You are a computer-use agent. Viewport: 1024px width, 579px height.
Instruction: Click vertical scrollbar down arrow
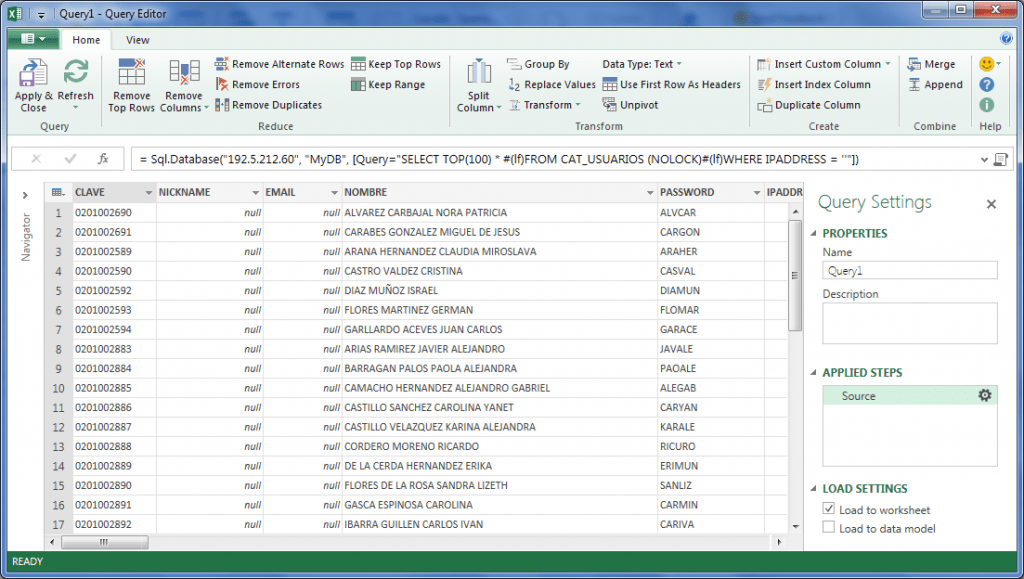point(795,526)
